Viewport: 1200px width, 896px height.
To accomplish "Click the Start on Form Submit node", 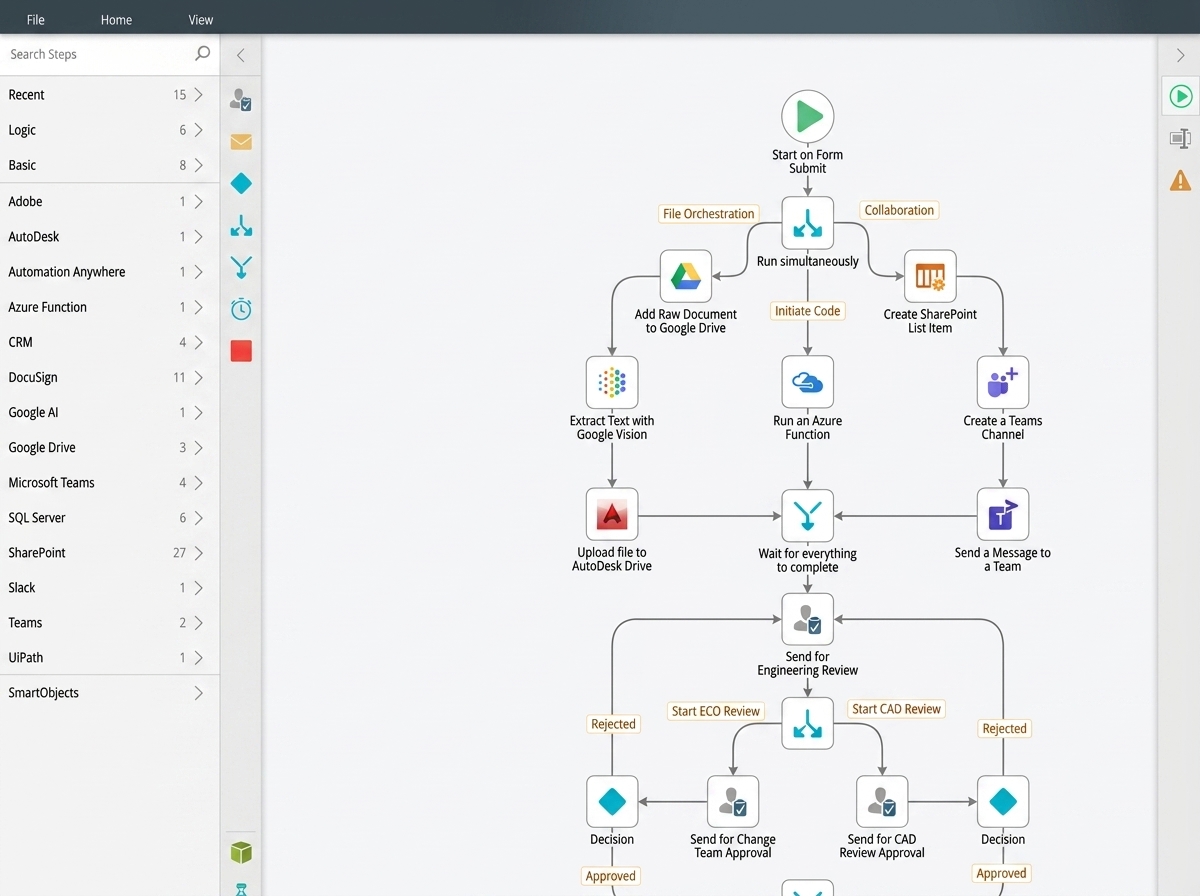I will [808, 116].
